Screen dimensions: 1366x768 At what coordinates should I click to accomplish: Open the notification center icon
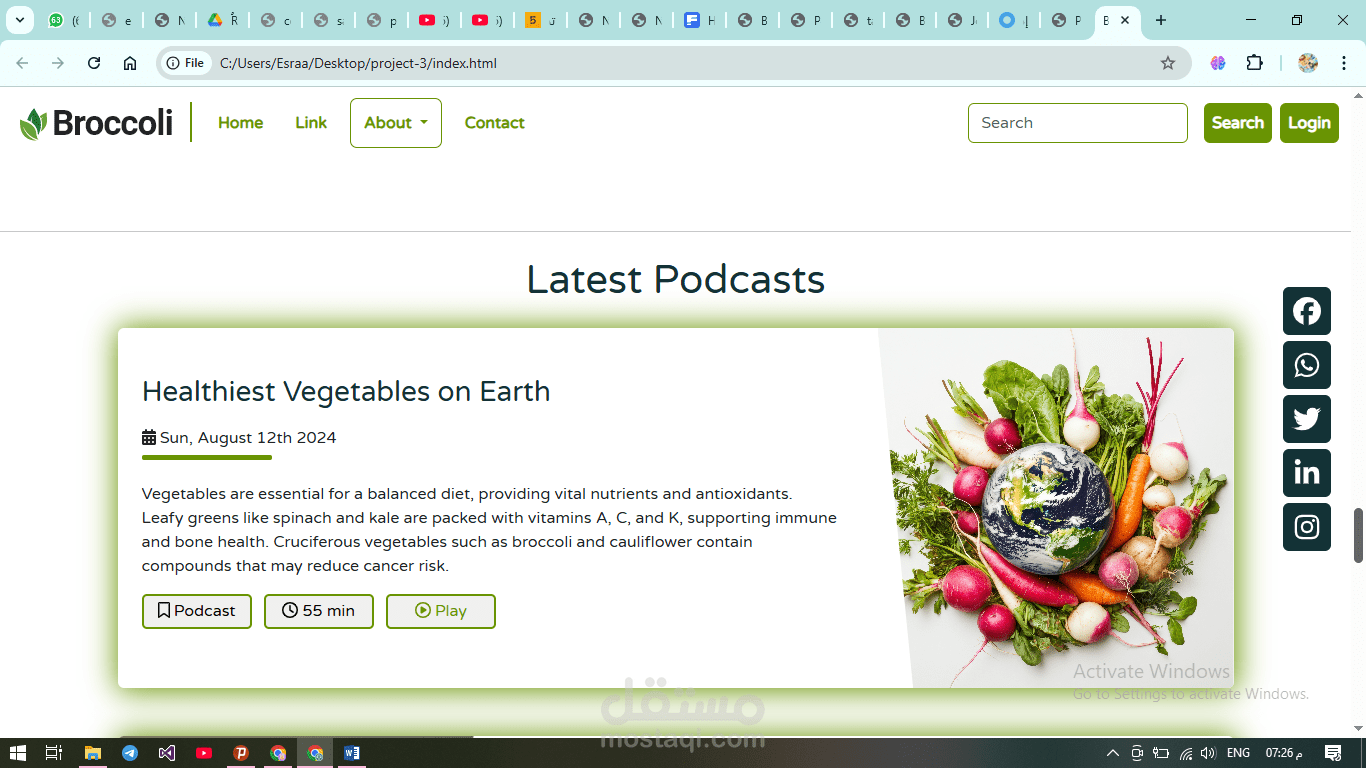[1332, 753]
